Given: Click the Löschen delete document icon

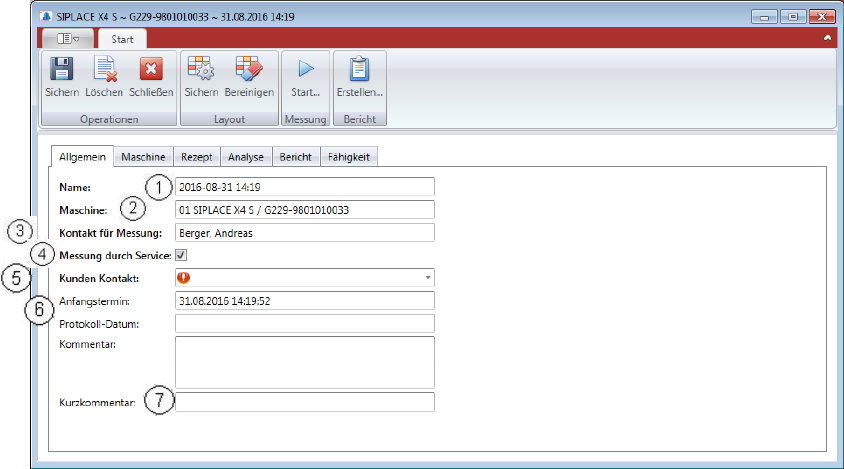Looking at the screenshot, I should [x=104, y=69].
